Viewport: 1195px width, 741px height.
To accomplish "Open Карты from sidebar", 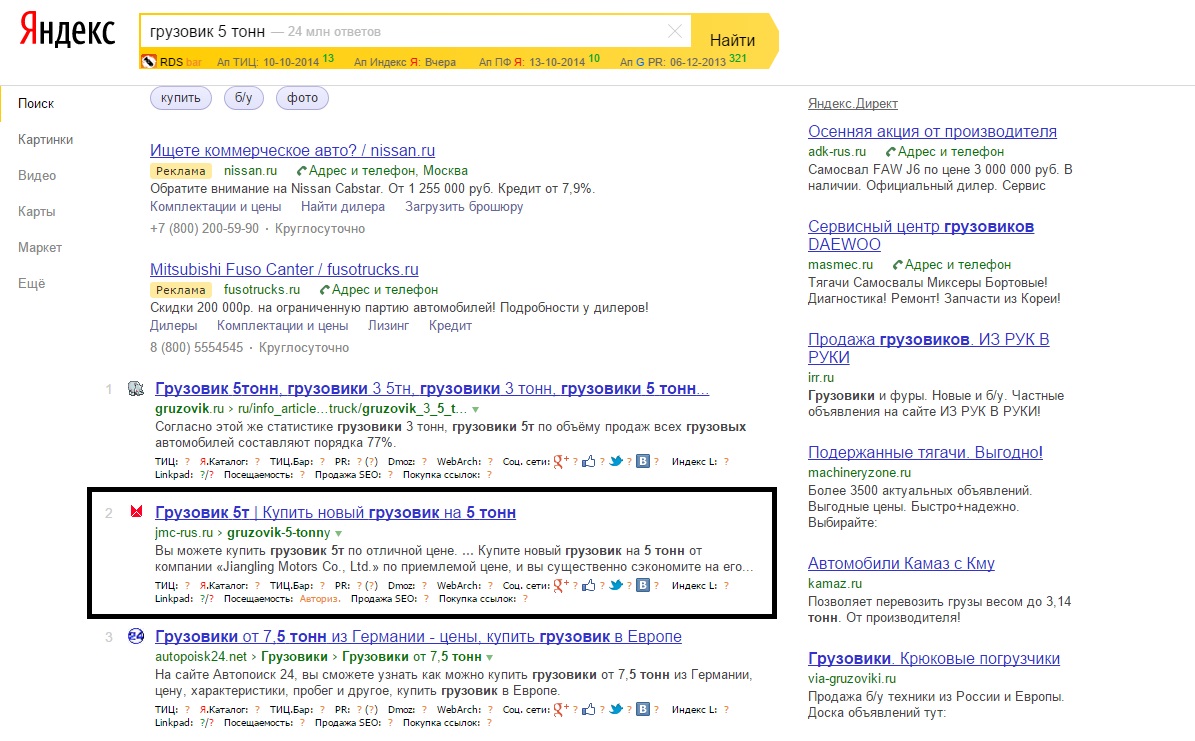I will click(x=37, y=211).
